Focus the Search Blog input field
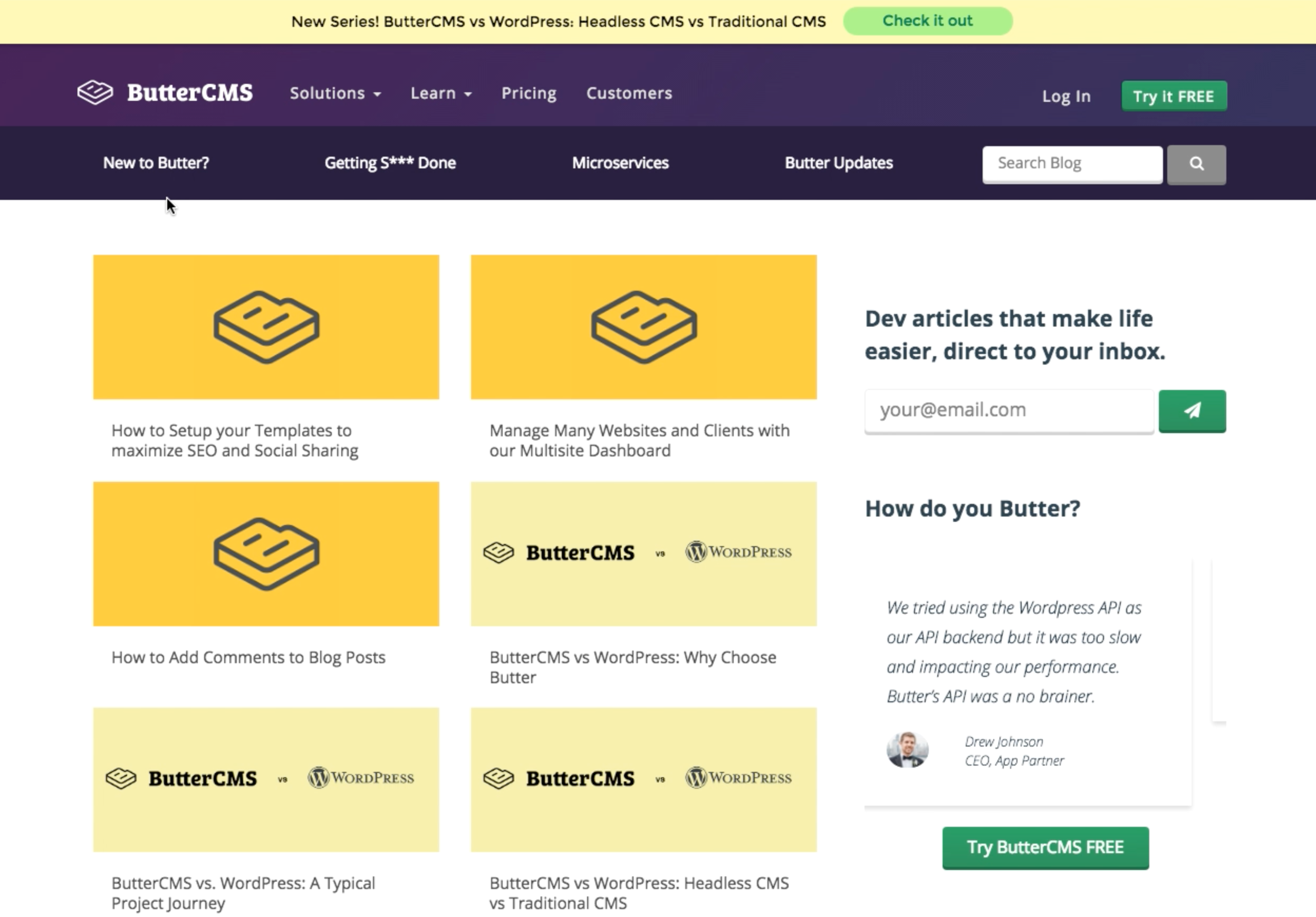The image size is (1316, 917). [x=1072, y=164]
